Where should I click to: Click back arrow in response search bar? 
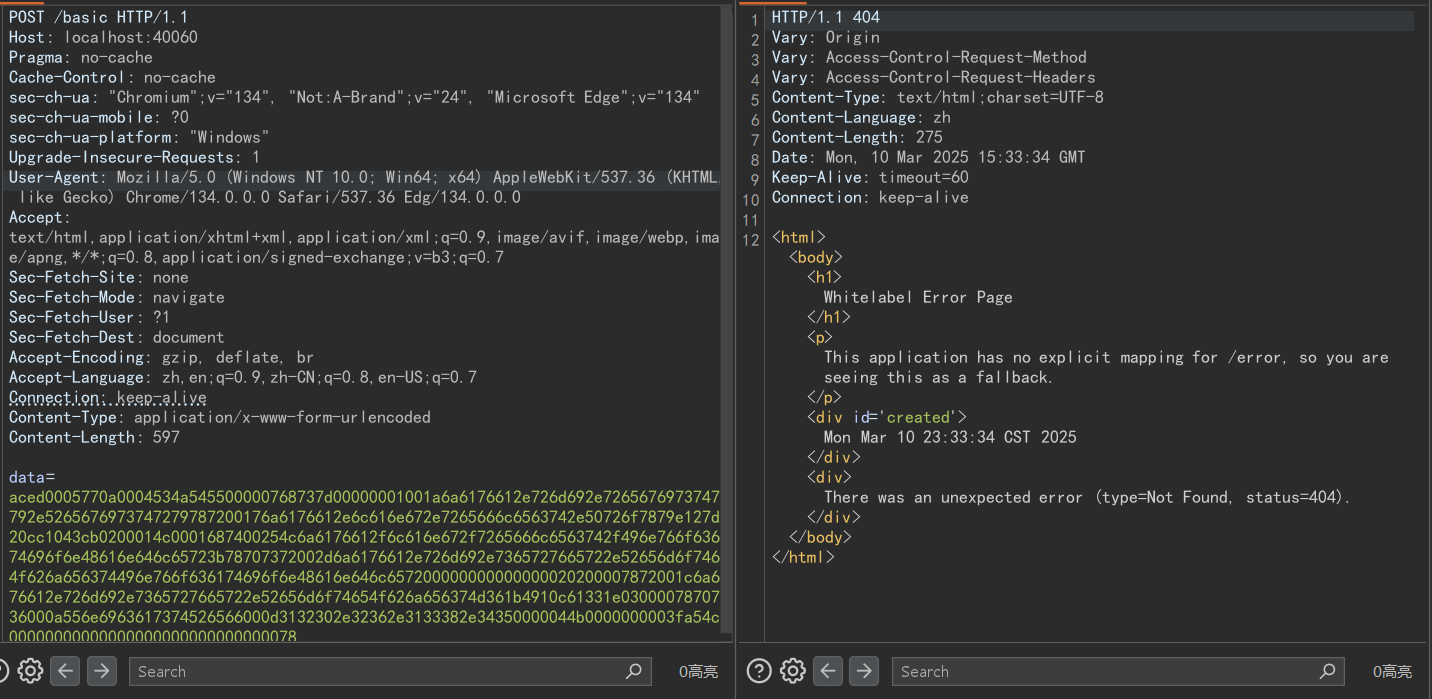pos(828,671)
